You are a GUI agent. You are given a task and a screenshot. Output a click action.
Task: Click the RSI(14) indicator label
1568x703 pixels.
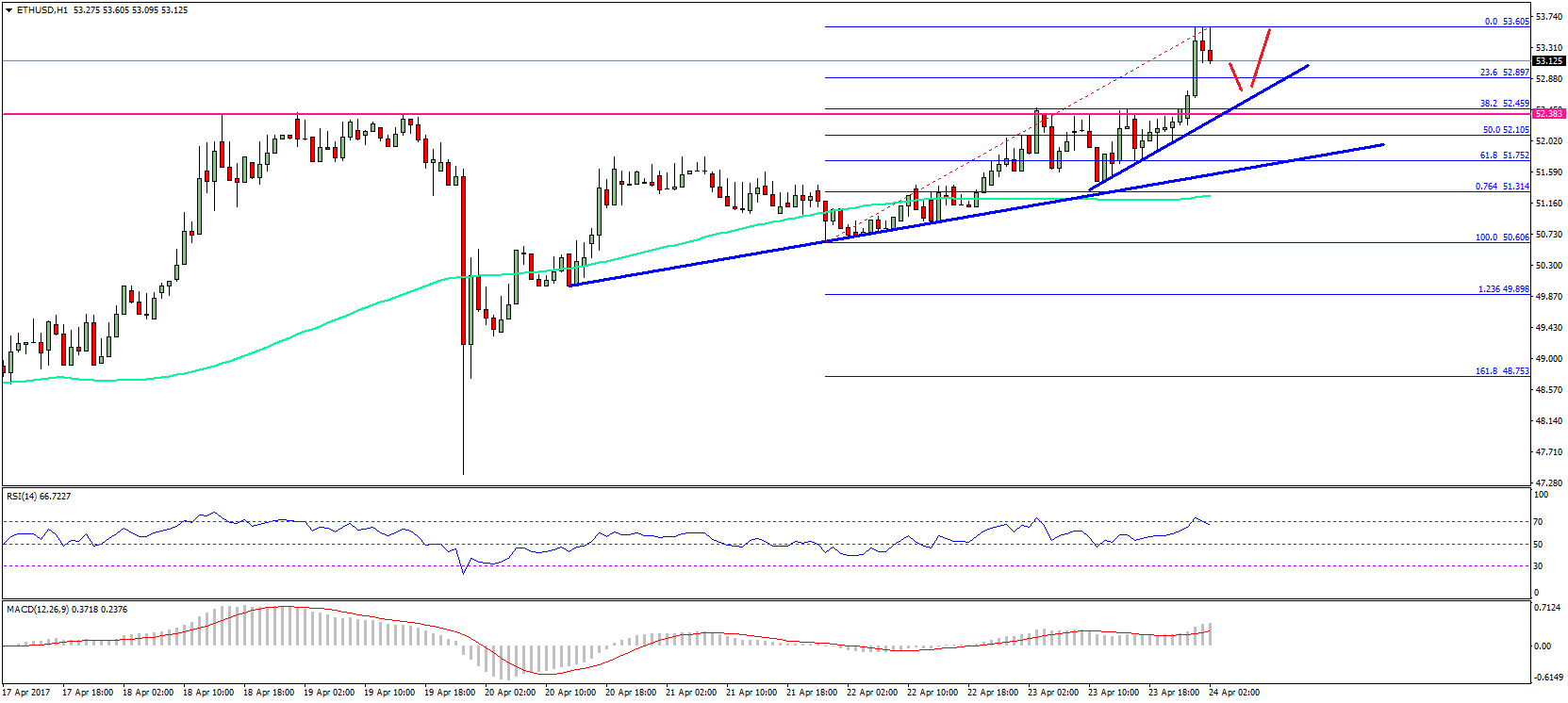pos(39,496)
